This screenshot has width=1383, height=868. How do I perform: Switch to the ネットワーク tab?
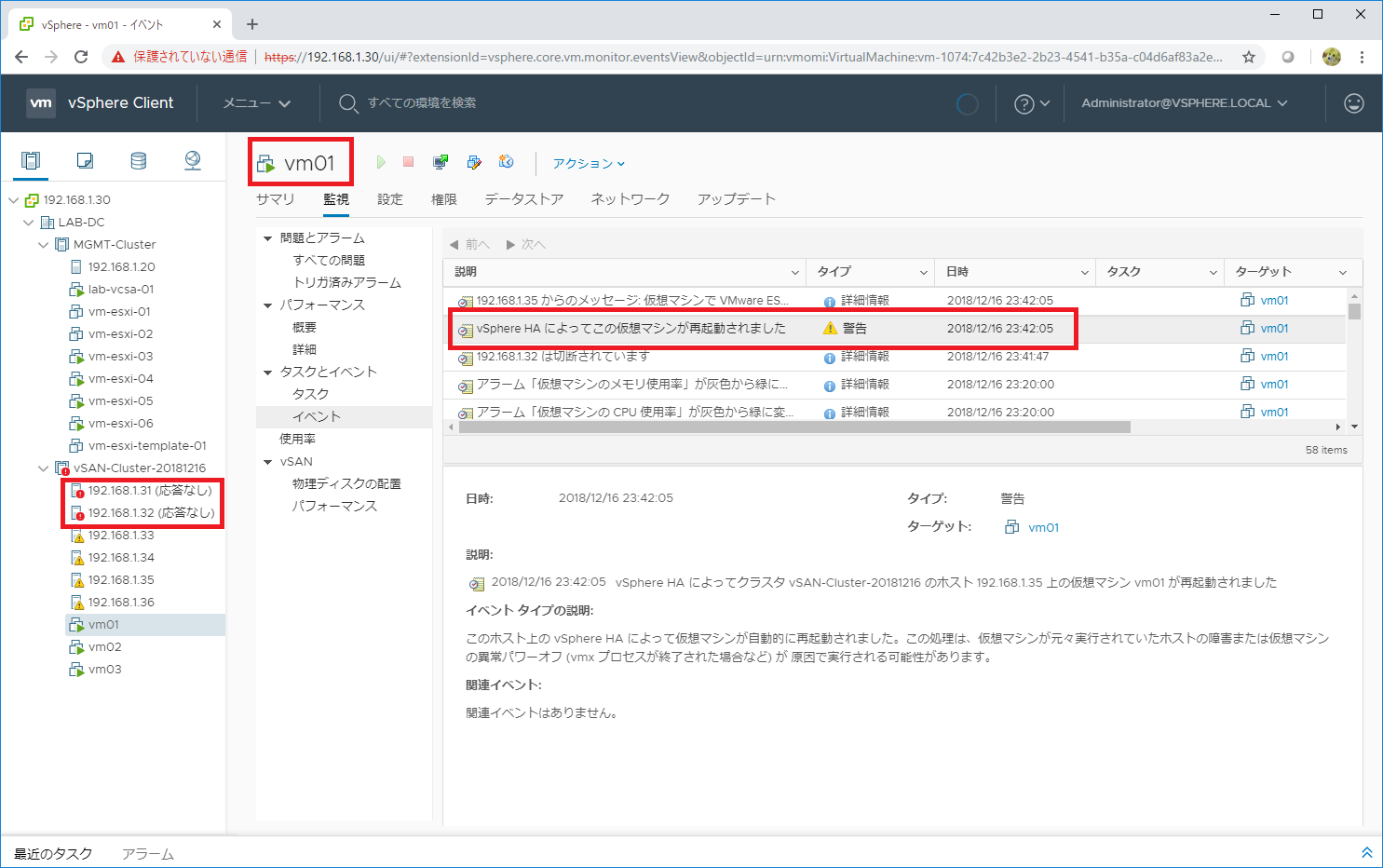pos(630,199)
